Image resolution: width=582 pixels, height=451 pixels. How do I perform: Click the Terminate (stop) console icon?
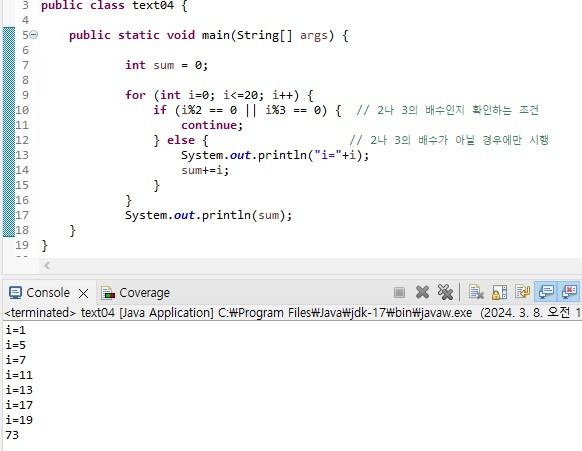[399, 293]
